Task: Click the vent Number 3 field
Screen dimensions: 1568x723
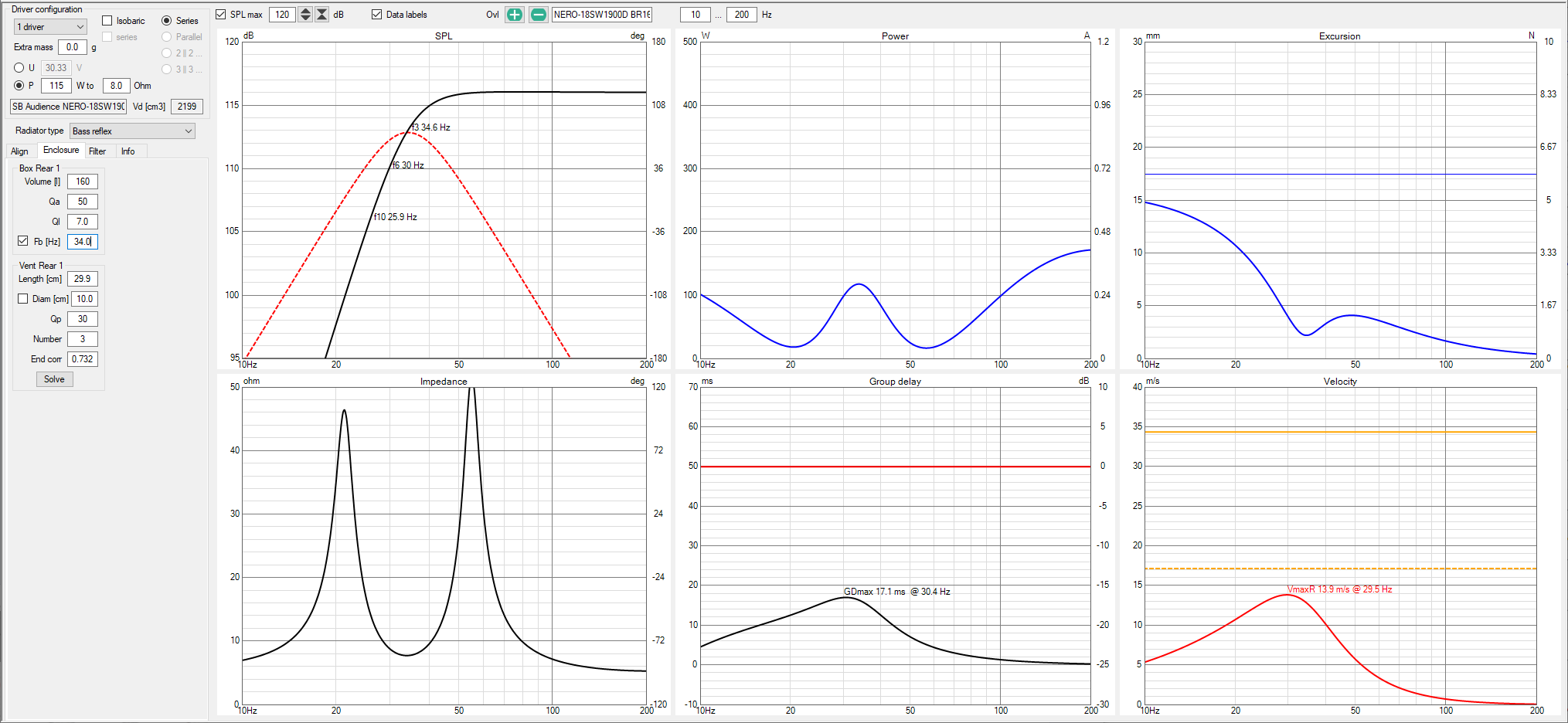Action: 83,339
